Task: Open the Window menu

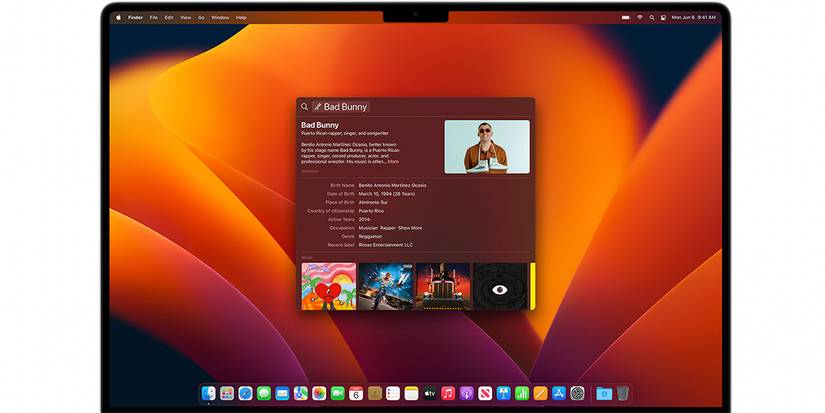Action: [x=220, y=17]
